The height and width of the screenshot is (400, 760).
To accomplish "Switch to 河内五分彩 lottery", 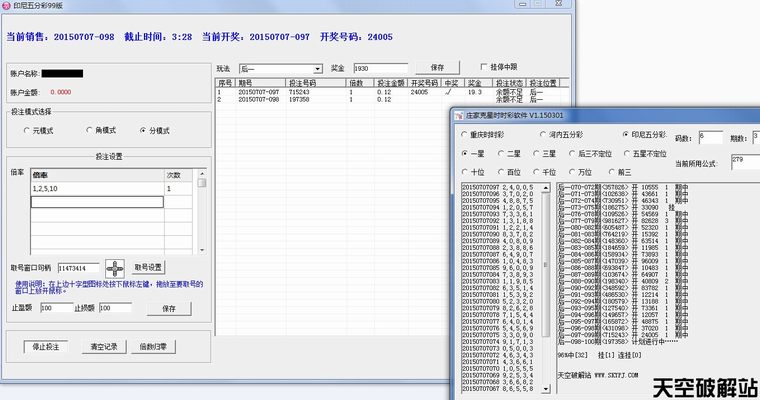I will click(x=541, y=134).
